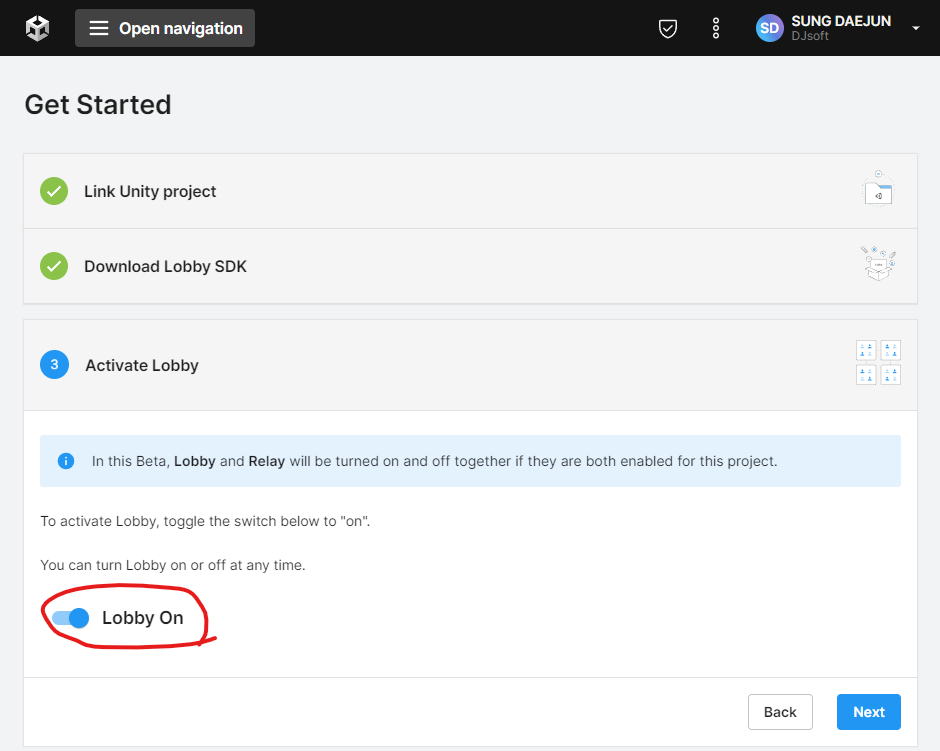Image resolution: width=940 pixels, height=751 pixels.
Task: Proceed with the Next button
Action: point(869,712)
